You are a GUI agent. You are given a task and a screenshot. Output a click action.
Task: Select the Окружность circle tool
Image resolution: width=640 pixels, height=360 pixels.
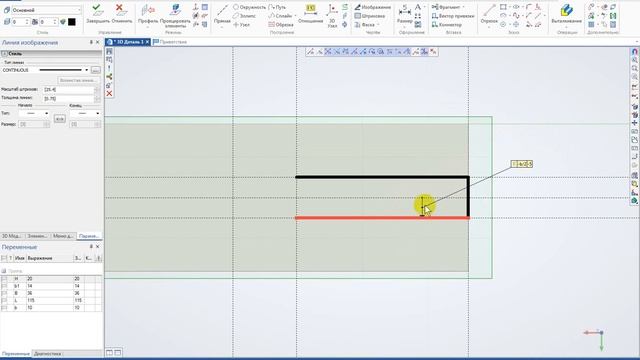[x=249, y=7]
